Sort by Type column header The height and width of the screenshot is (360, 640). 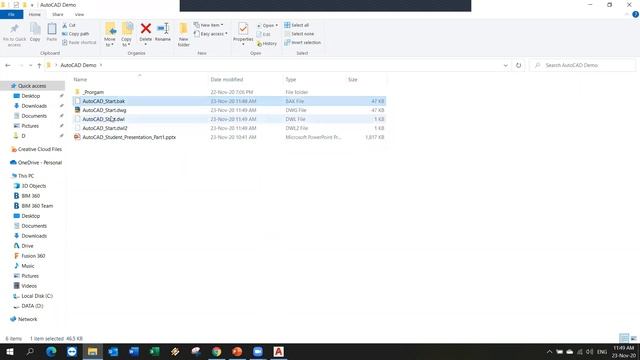click(291, 80)
